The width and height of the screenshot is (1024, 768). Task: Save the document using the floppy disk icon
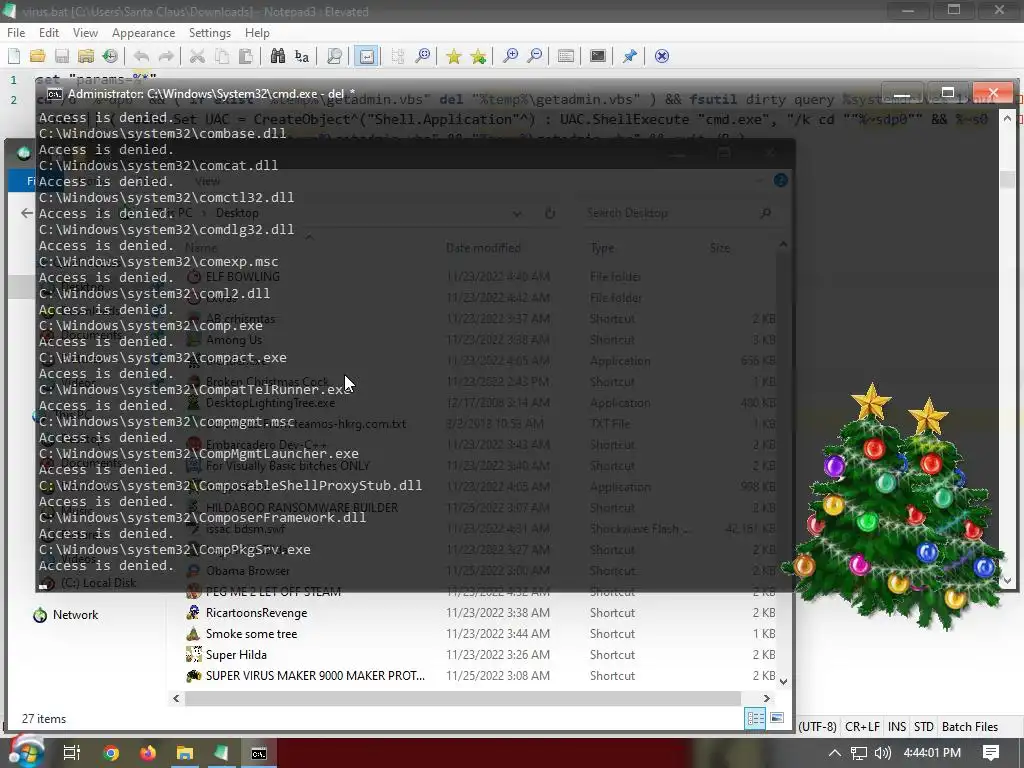[x=62, y=56]
